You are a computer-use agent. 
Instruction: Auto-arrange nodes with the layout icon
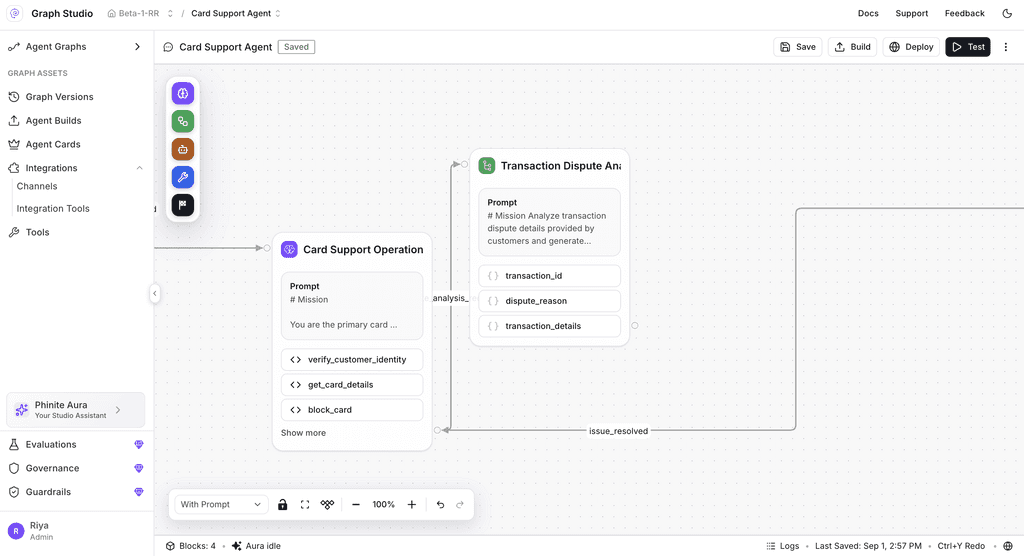click(327, 504)
